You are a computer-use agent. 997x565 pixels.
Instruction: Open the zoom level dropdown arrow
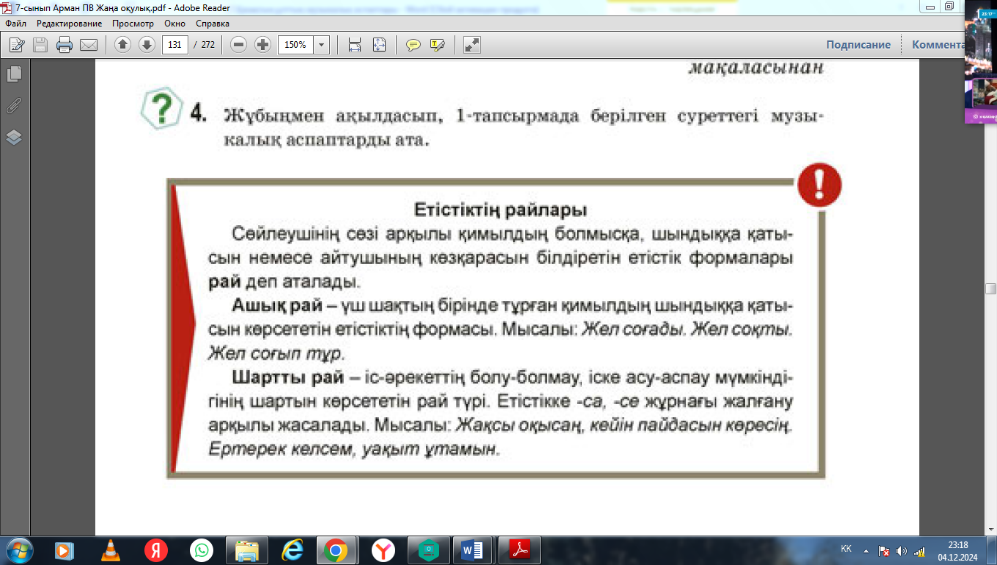(321, 44)
